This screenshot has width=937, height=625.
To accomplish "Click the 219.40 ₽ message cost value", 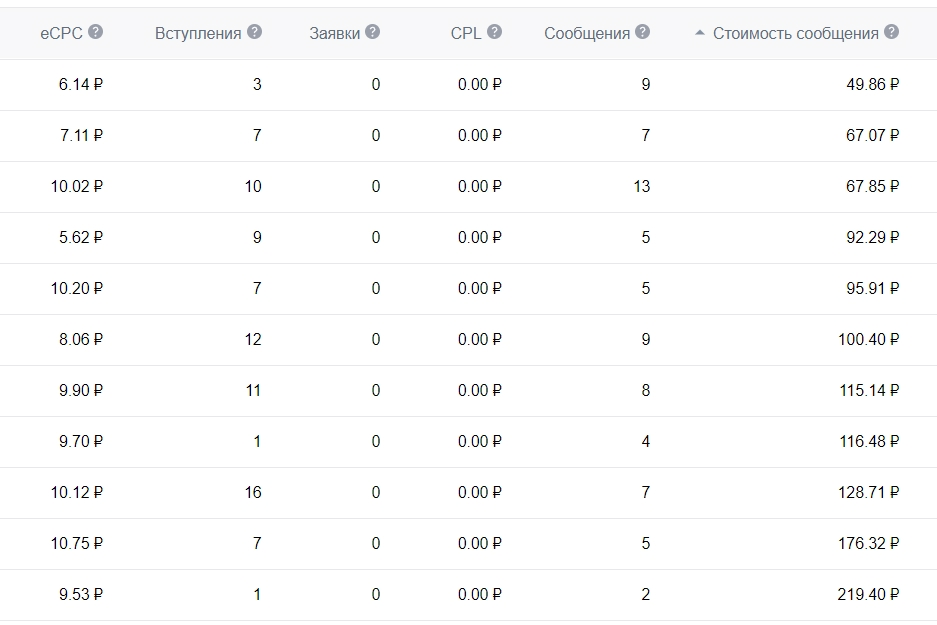I will [868, 595].
